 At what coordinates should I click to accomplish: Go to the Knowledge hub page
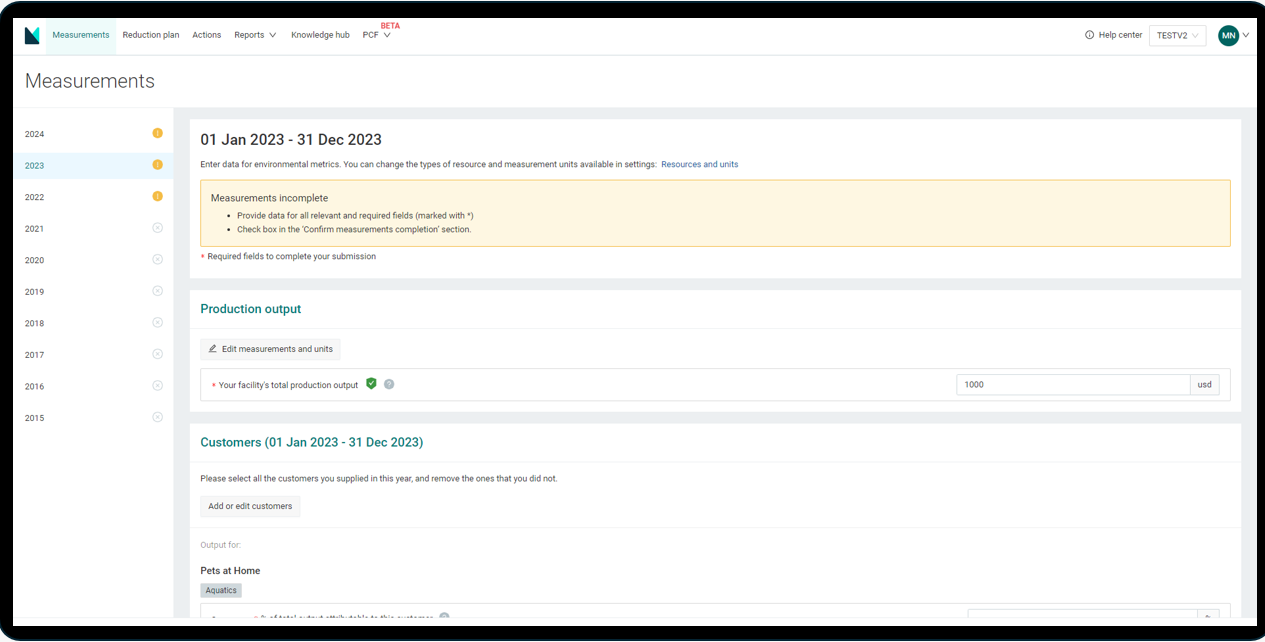(x=320, y=35)
